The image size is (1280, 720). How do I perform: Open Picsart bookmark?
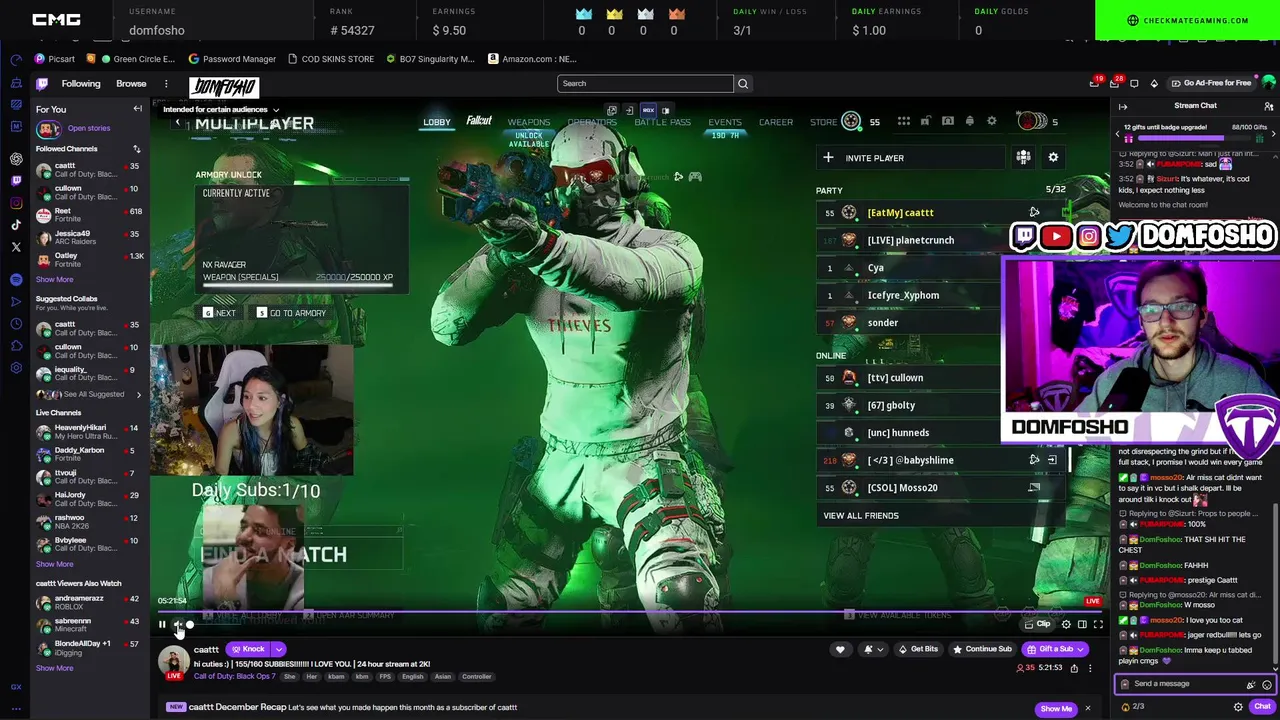(x=54, y=59)
